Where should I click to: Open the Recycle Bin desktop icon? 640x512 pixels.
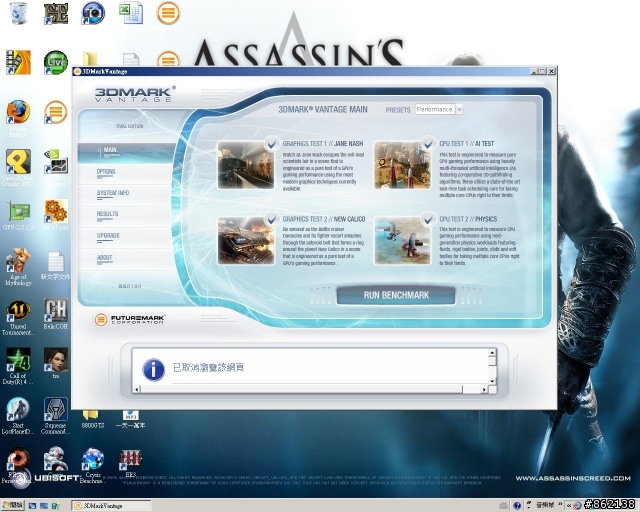(x=18, y=13)
